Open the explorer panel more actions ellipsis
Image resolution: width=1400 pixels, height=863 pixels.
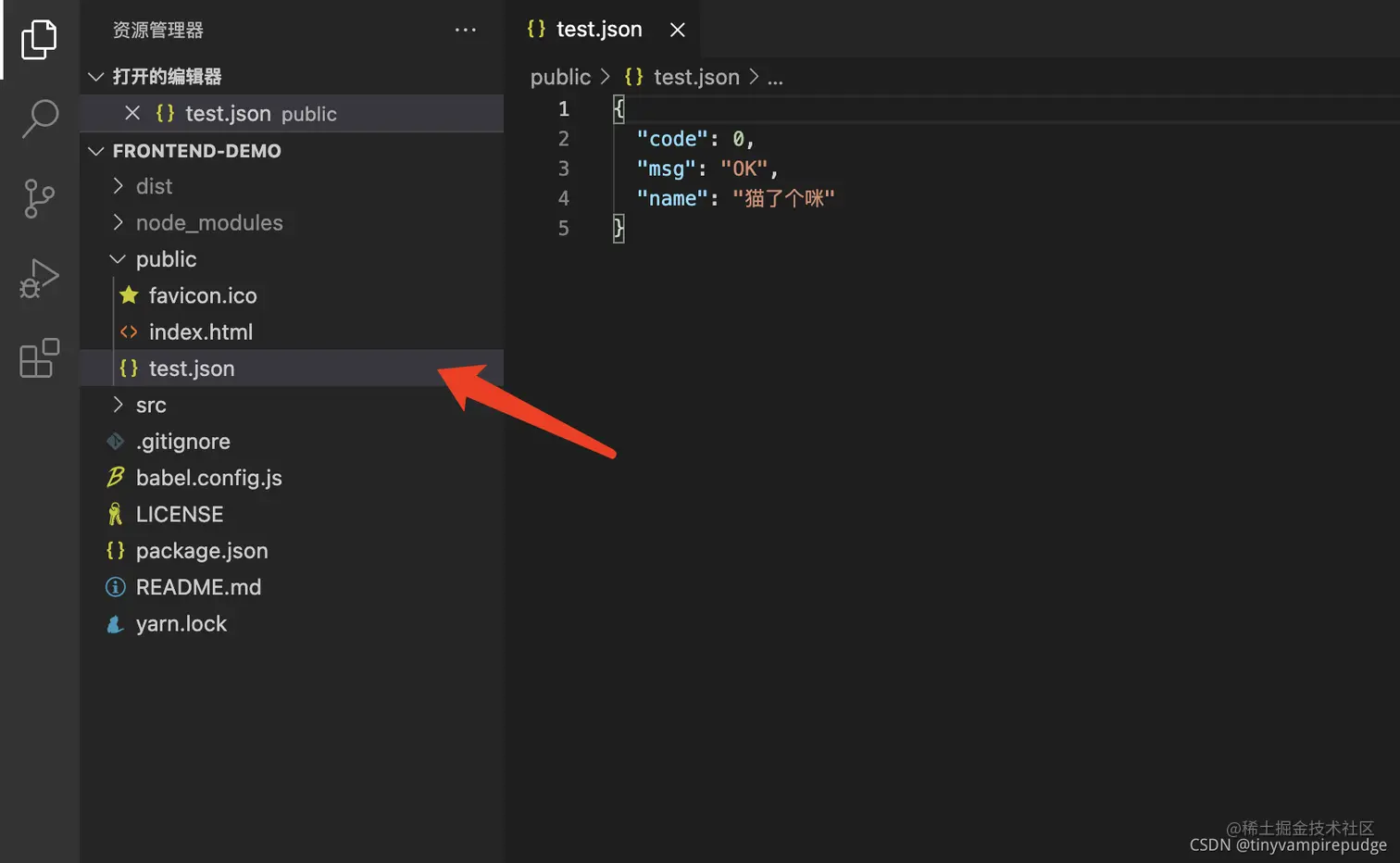point(465,30)
